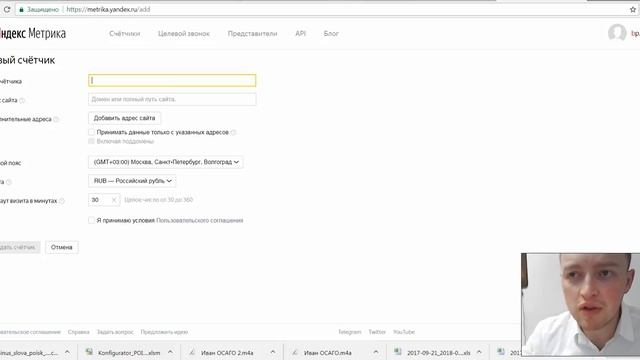Open the Иван ОСАГО 2.m4a download
Viewport: 640px width, 360px height.
click(227, 353)
